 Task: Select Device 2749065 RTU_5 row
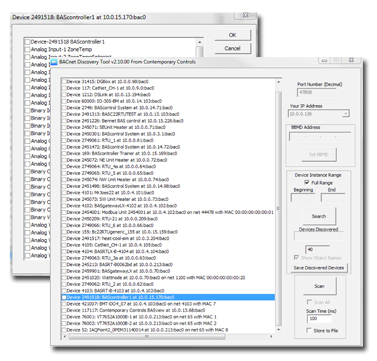click(x=110, y=173)
